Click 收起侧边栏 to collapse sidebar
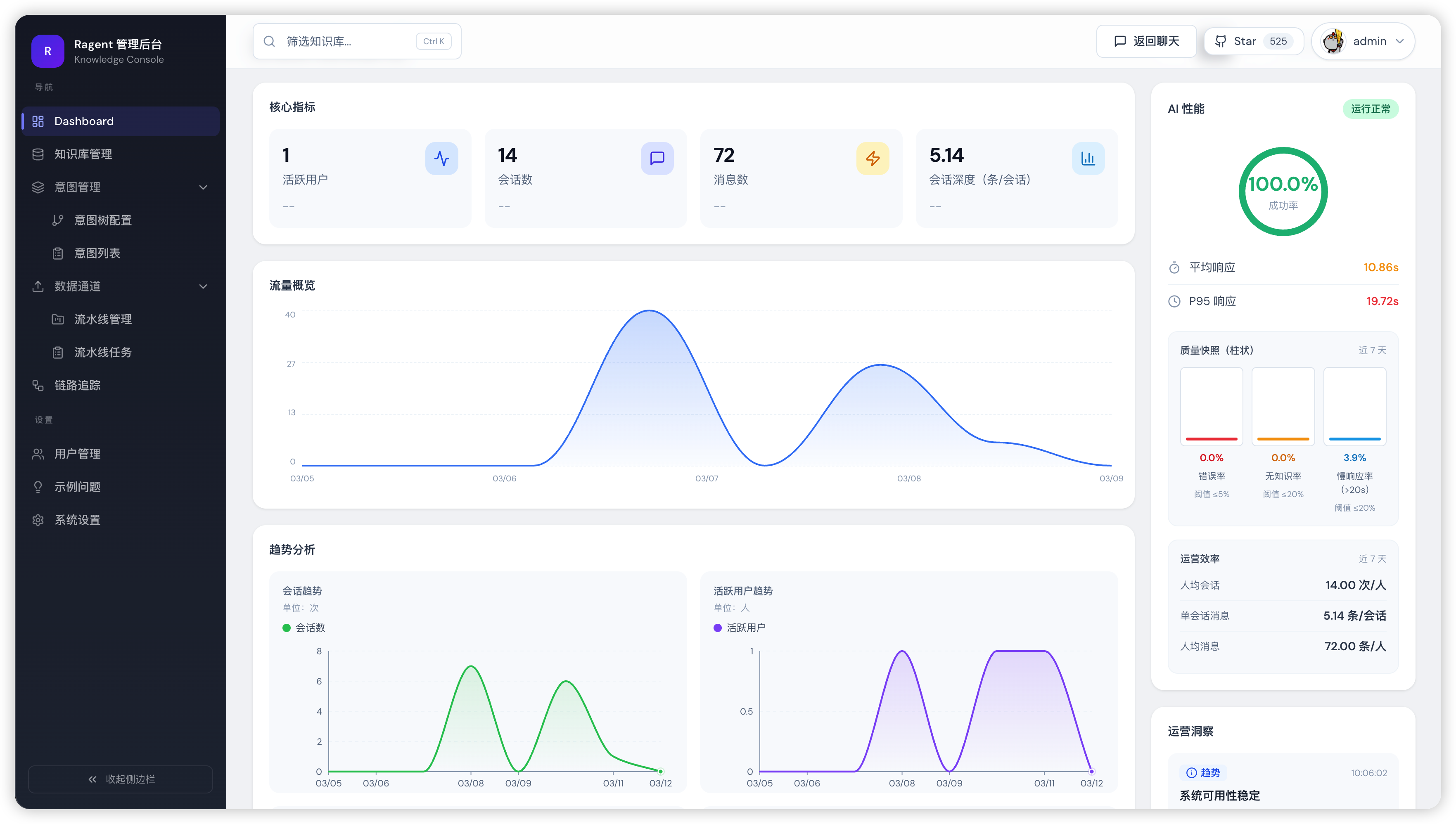 (121, 779)
